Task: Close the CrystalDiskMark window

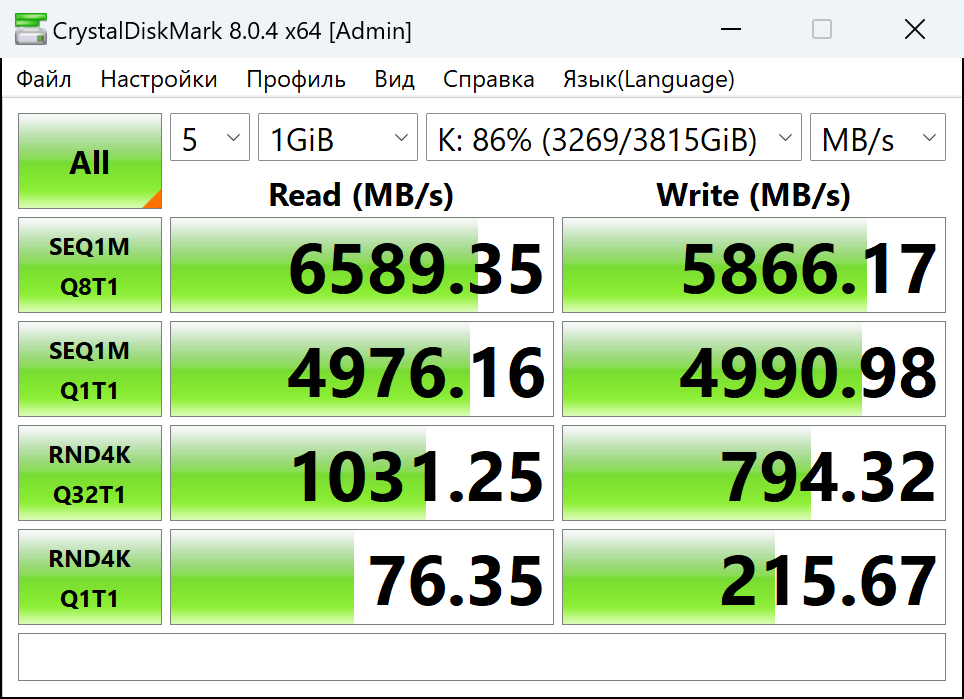Action: [915, 29]
